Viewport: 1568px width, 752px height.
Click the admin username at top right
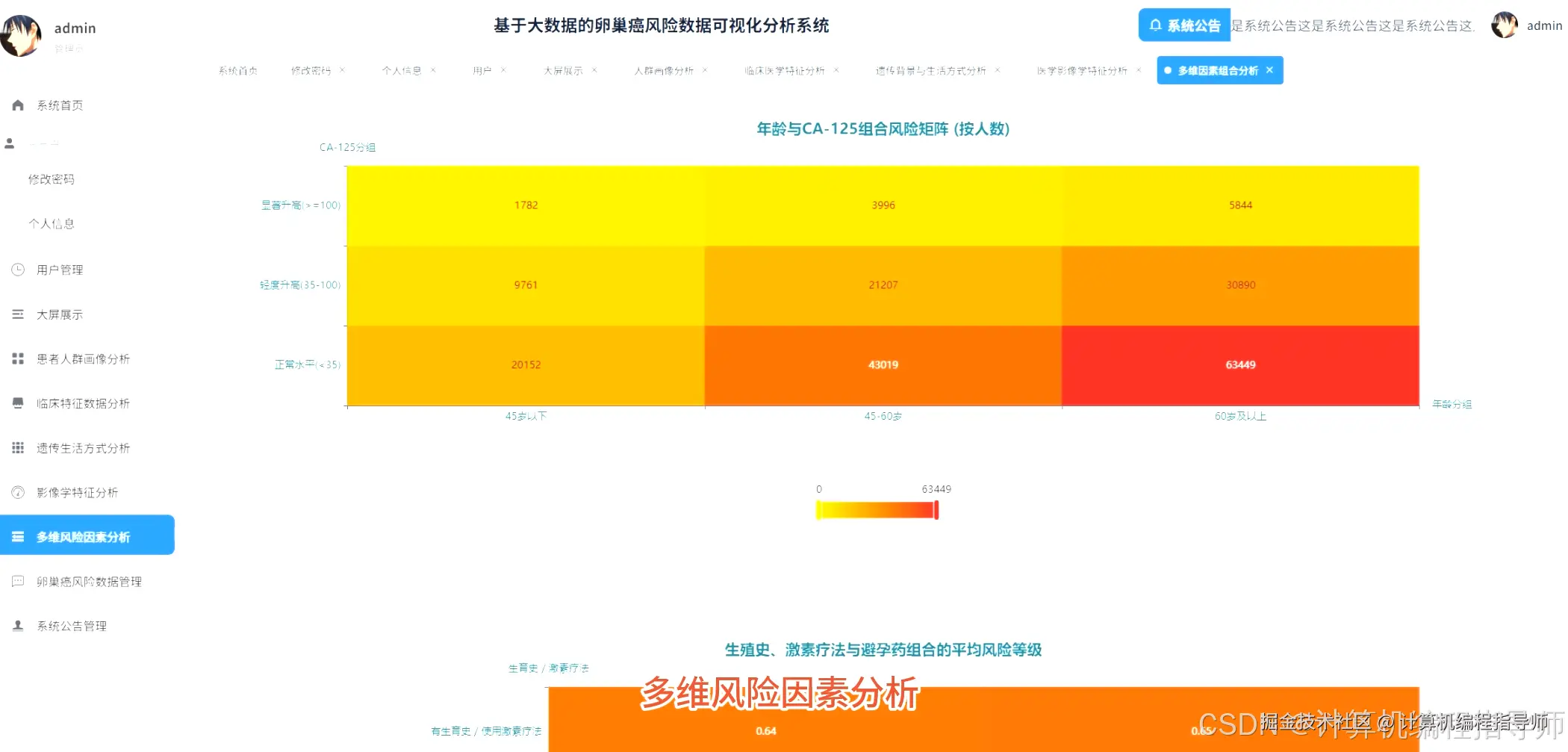[1544, 25]
